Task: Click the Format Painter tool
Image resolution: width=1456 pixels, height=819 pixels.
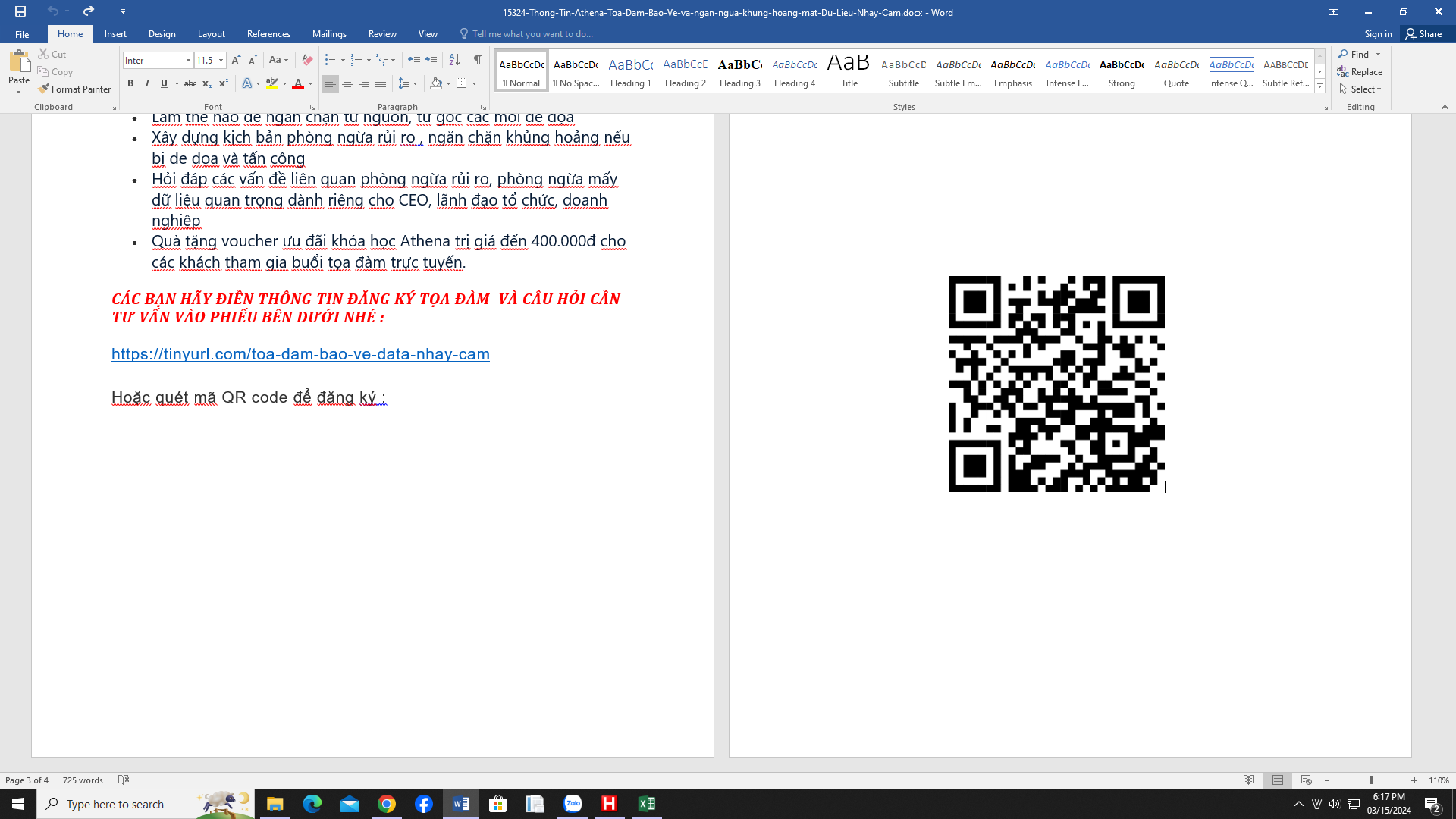Action: coord(74,89)
